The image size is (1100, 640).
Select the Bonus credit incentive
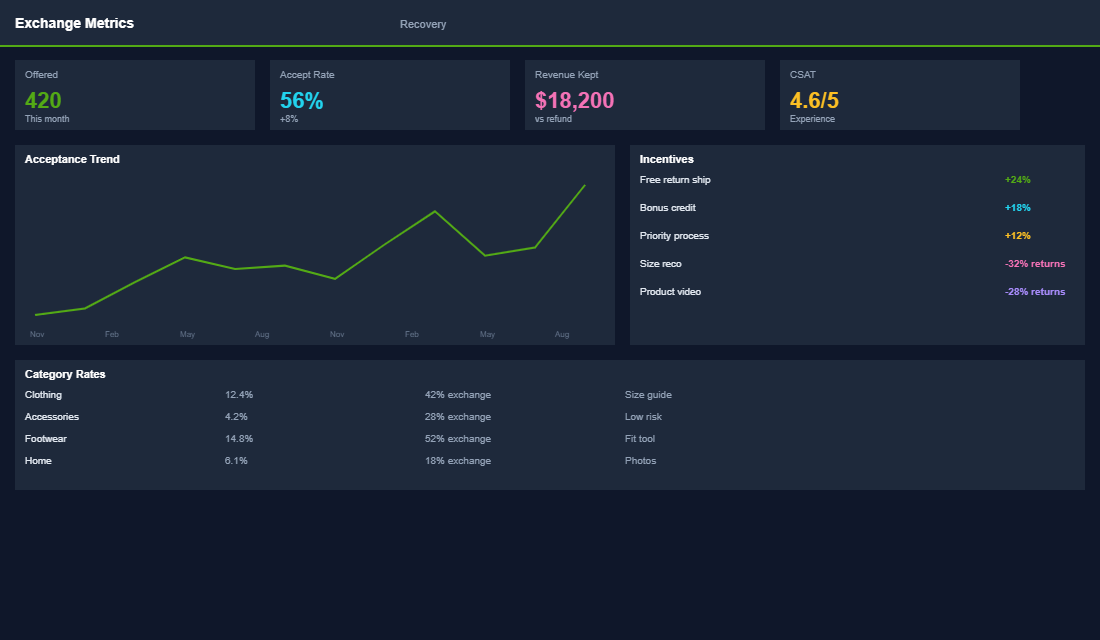pyautogui.click(x=667, y=207)
